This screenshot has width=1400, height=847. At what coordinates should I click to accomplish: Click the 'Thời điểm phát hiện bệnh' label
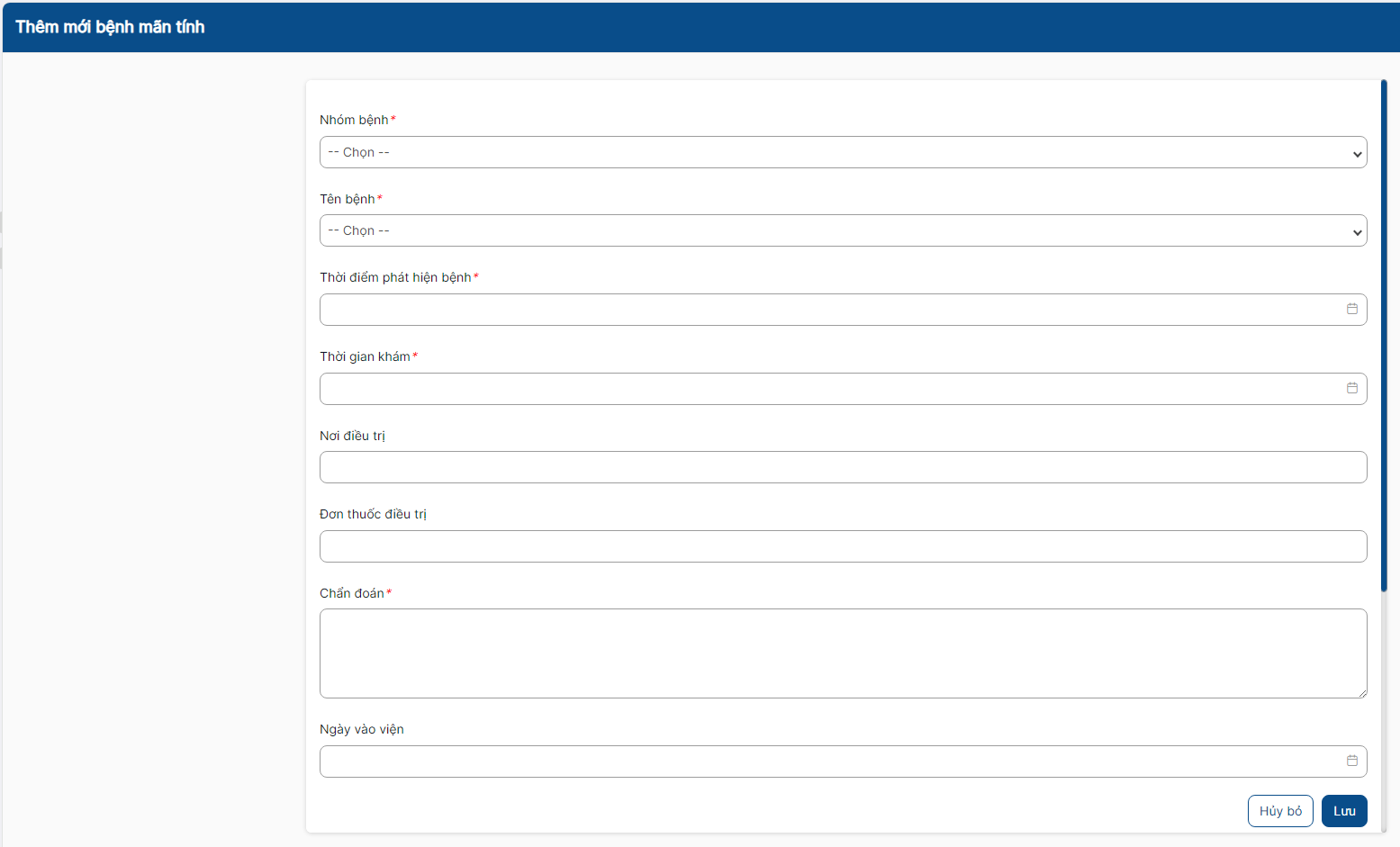pyautogui.click(x=395, y=277)
